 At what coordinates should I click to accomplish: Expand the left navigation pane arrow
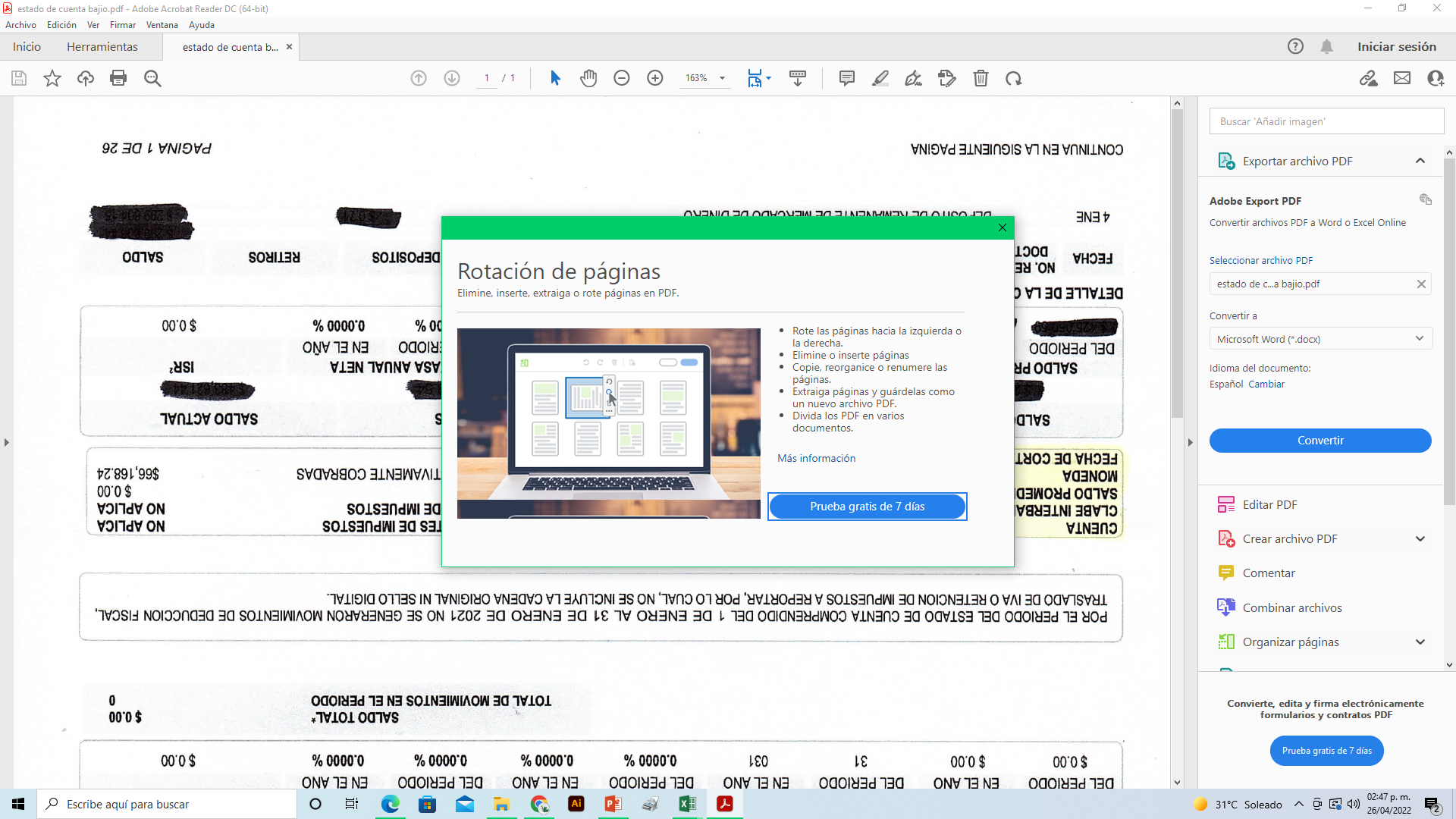point(7,442)
